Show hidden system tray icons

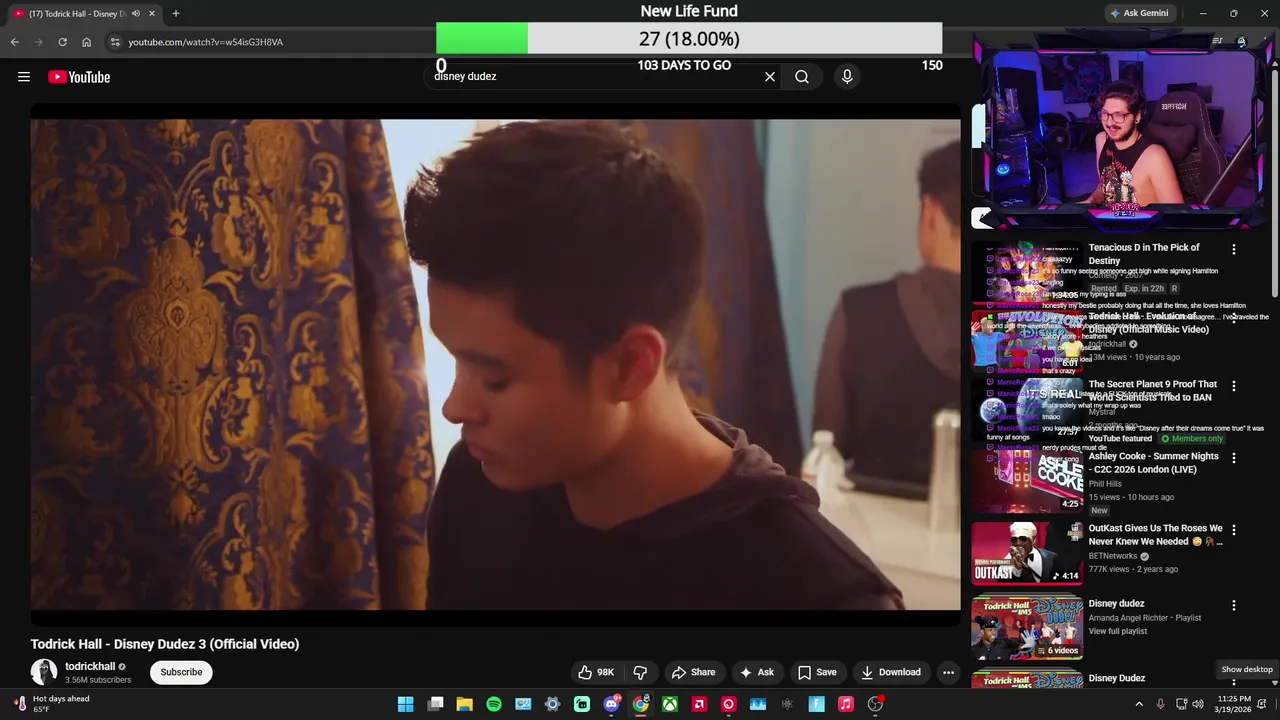click(1139, 704)
